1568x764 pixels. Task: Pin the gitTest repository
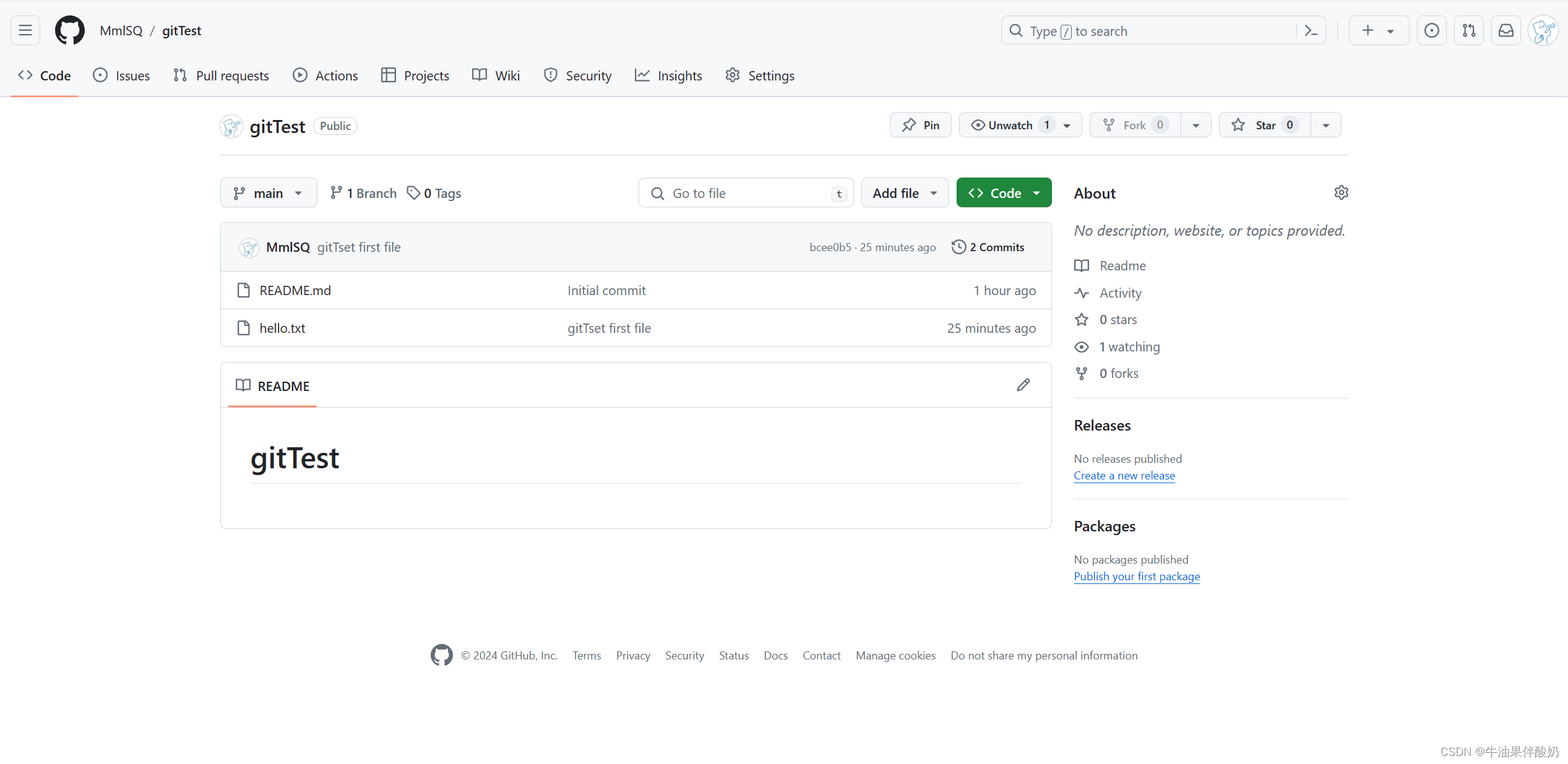[920, 125]
